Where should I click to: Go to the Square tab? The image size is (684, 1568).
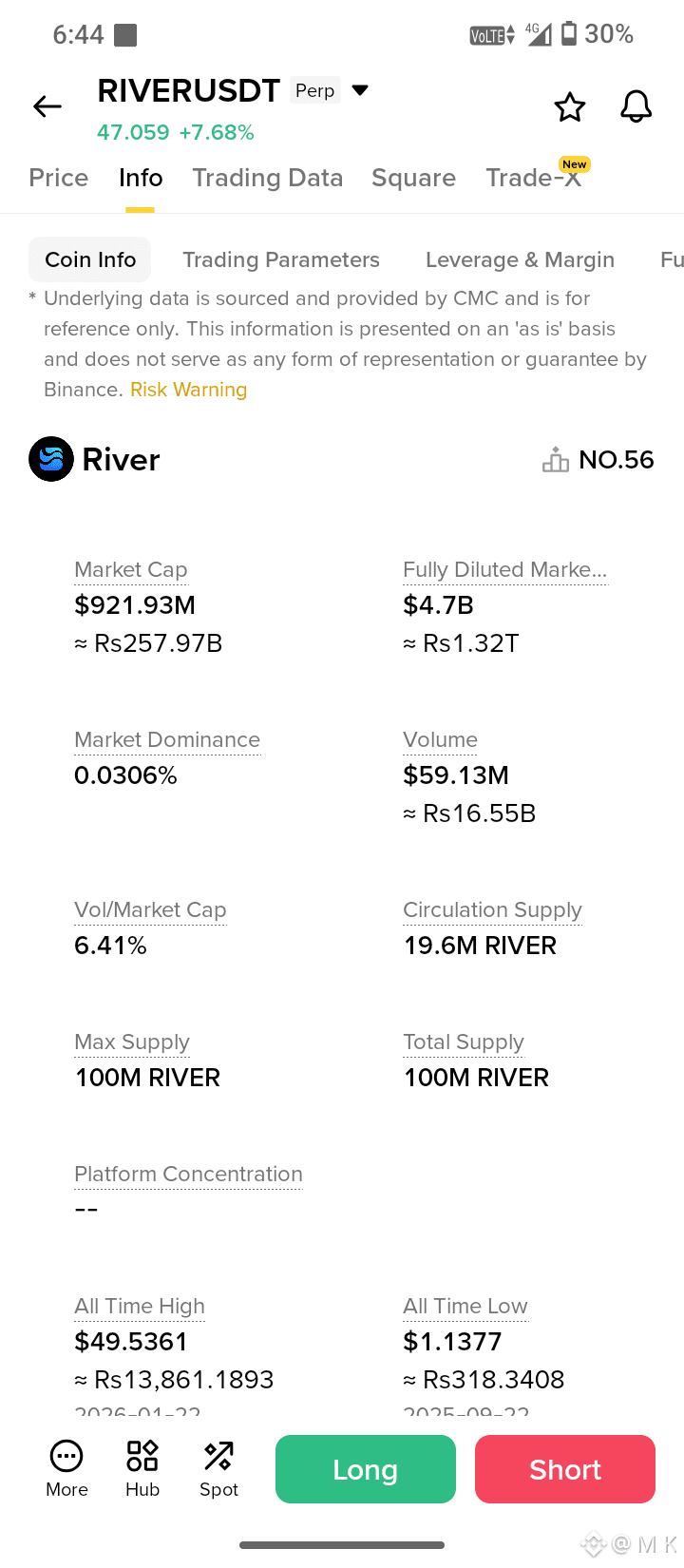tap(414, 178)
